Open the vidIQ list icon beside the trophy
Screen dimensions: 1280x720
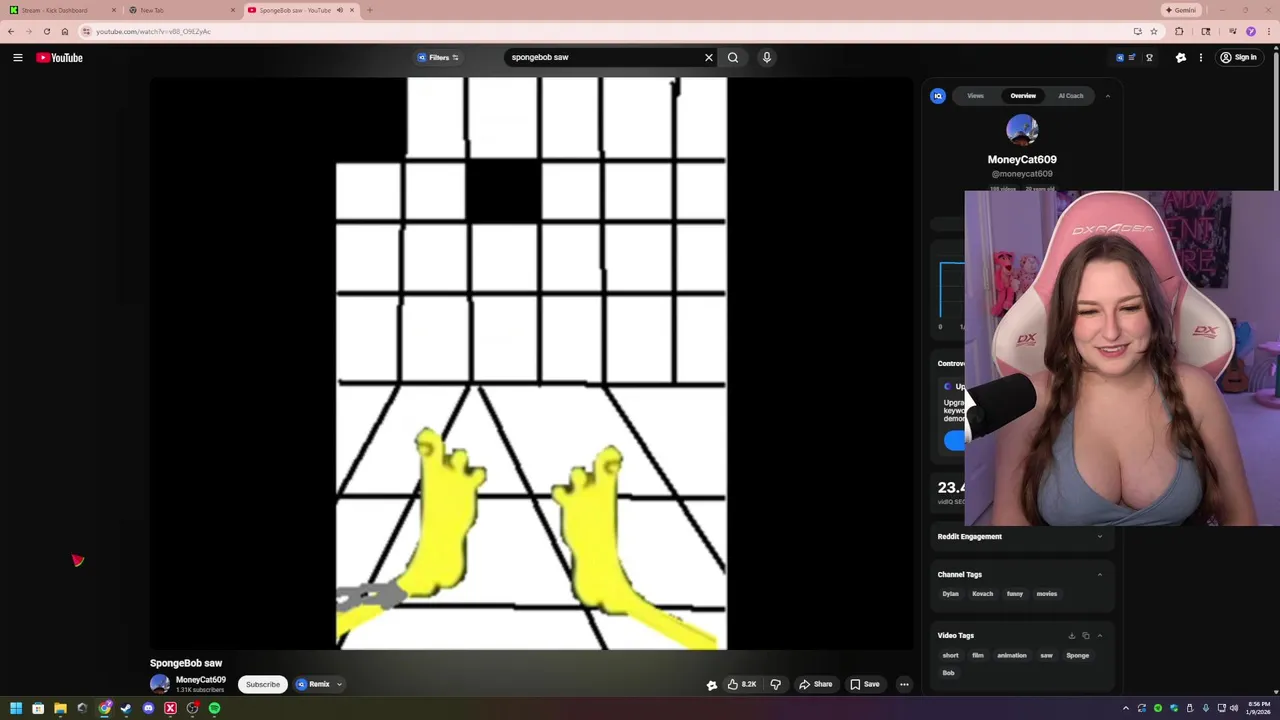point(1132,58)
